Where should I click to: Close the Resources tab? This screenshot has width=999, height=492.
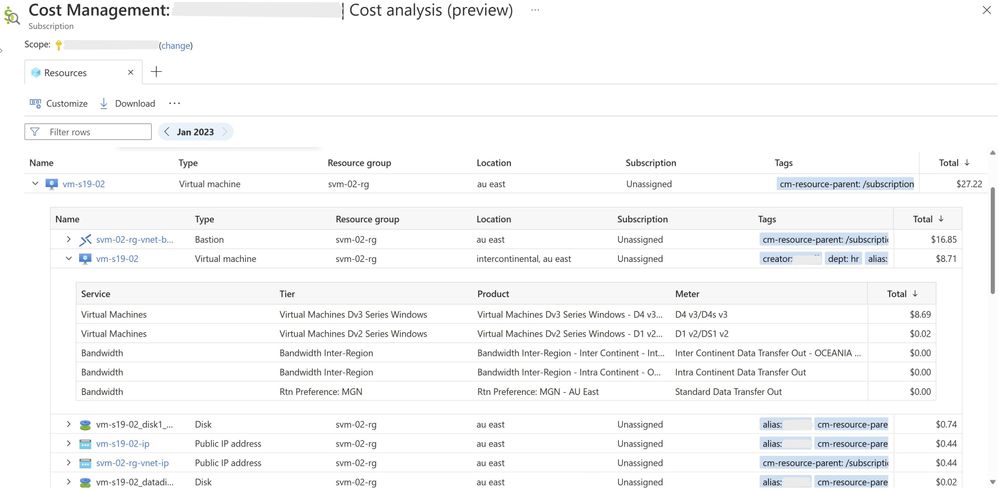click(131, 73)
